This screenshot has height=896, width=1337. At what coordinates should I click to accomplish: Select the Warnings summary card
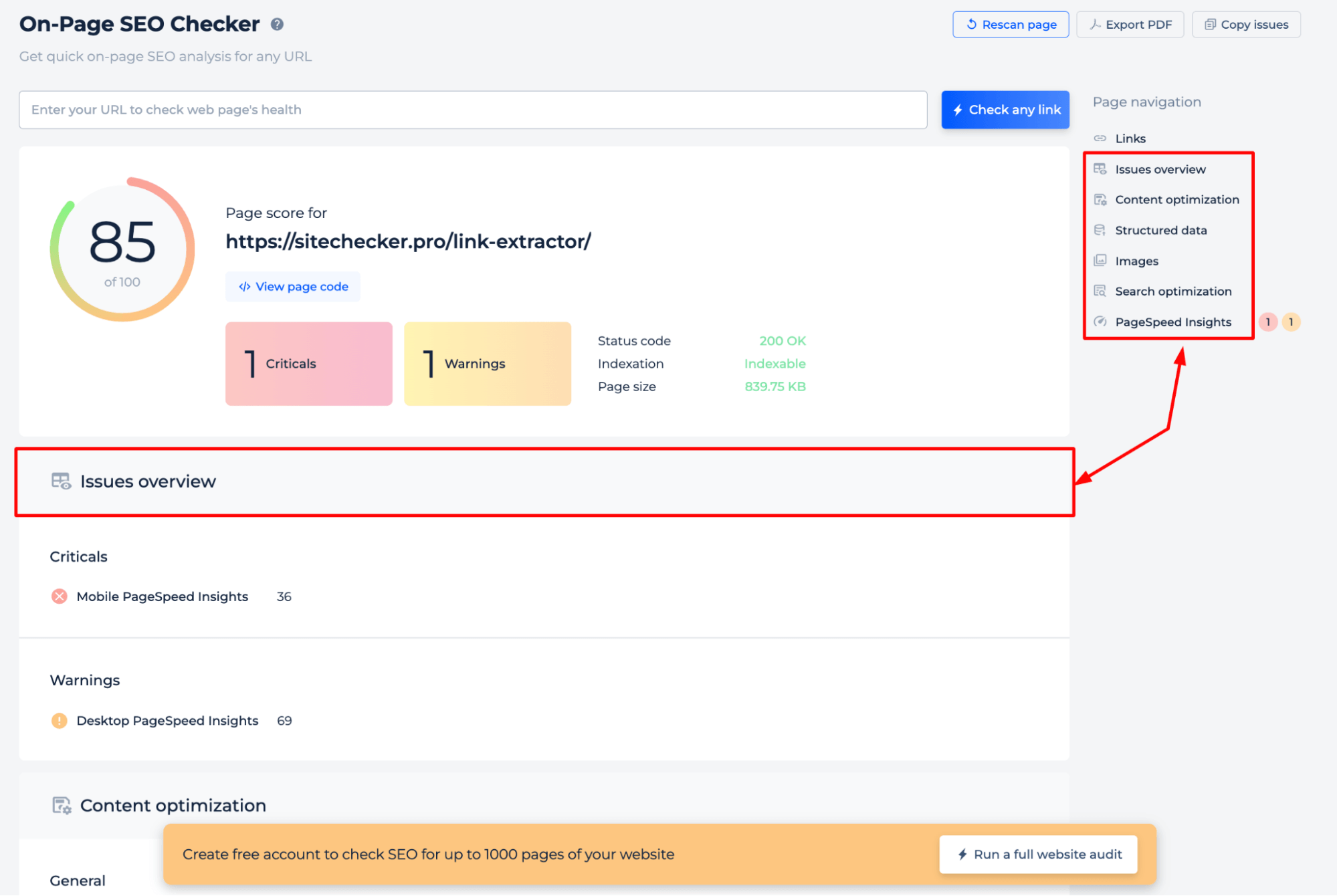point(488,364)
